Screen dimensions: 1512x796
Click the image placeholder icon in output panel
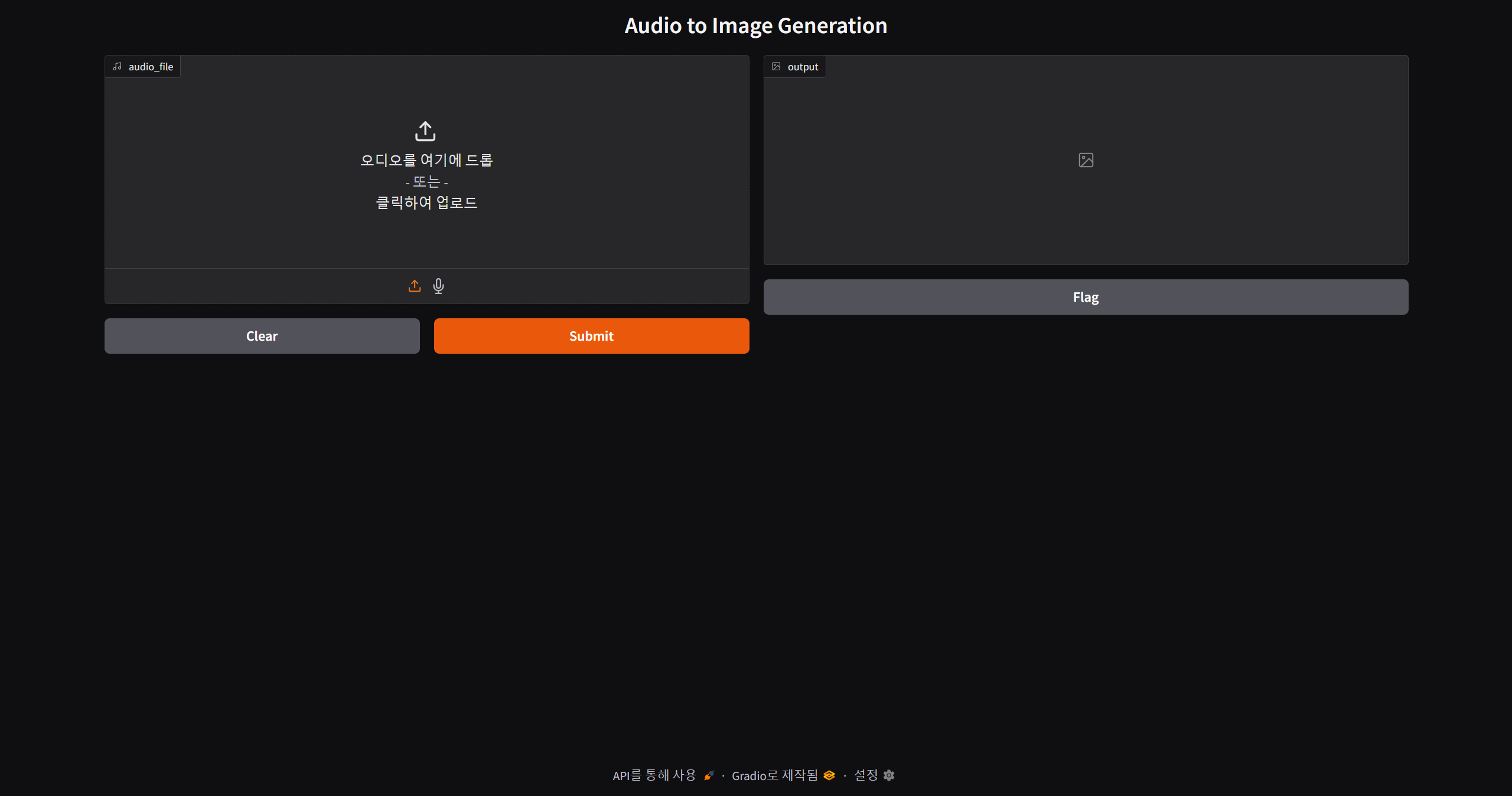[x=1086, y=159]
